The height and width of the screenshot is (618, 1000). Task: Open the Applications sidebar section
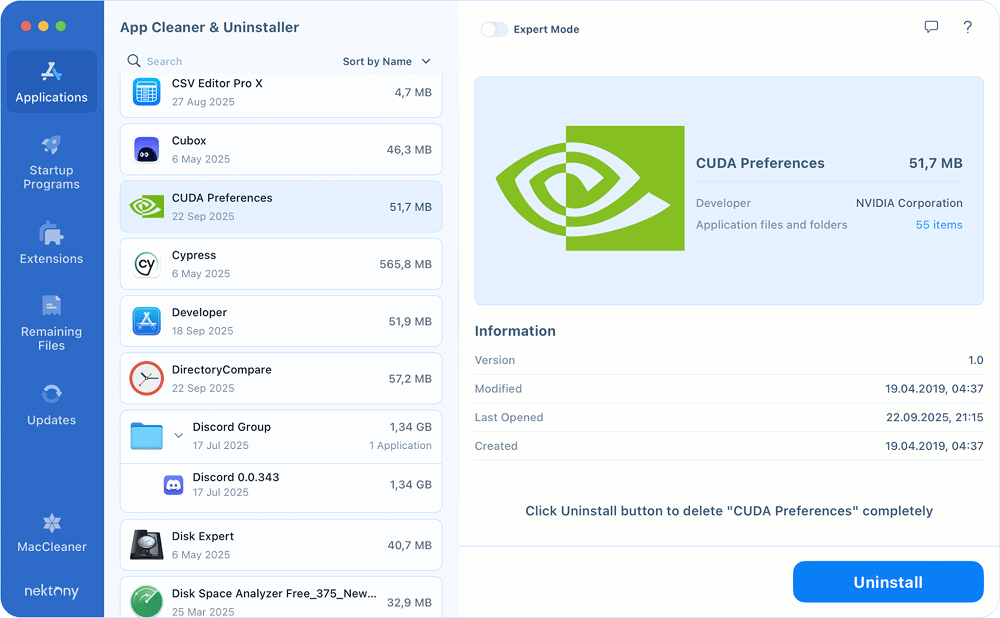coord(52,82)
